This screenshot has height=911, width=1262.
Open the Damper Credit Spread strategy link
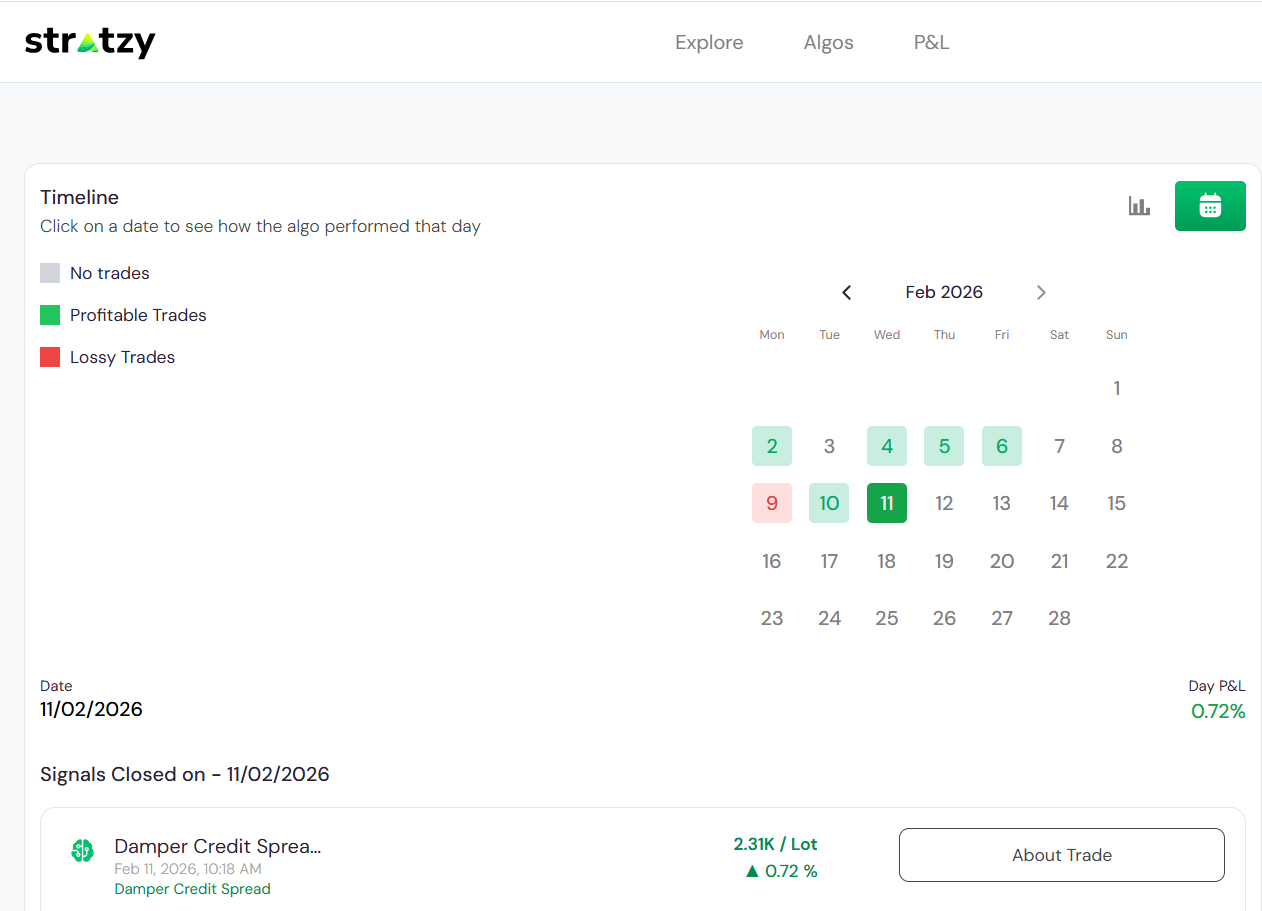click(x=192, y=889)
